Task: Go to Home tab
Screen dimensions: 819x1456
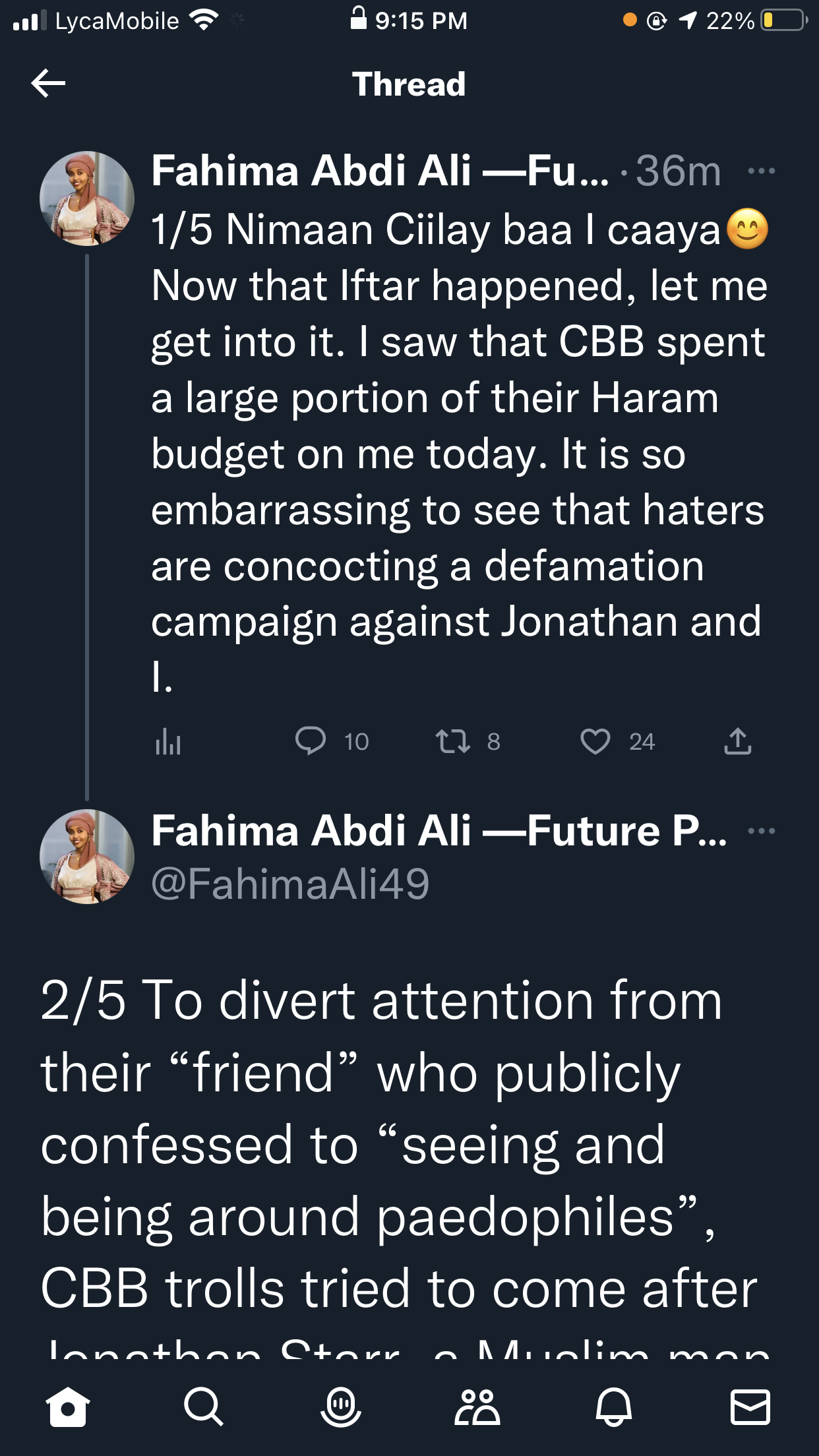Action: (x=67, y=1407)
